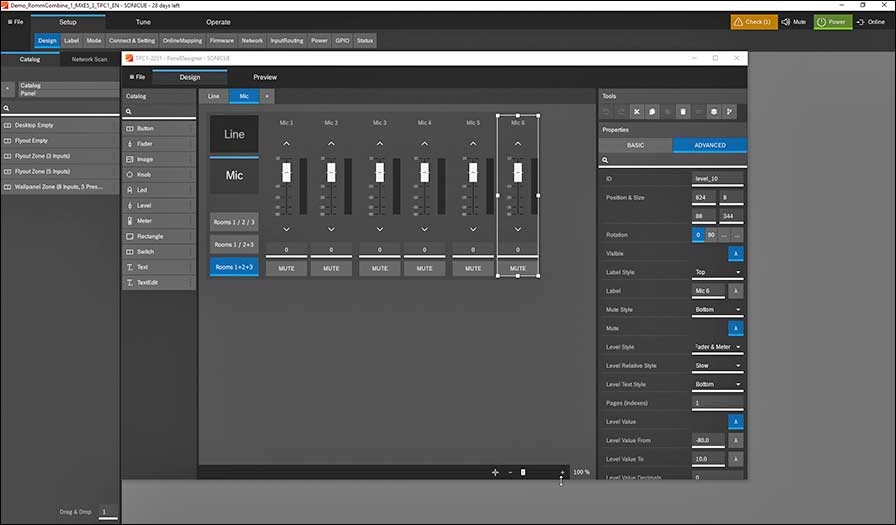This screenshot has height=525, width=896.
Task: Click the Rooms 1 / 2+3 button
Action: point(234,244)
